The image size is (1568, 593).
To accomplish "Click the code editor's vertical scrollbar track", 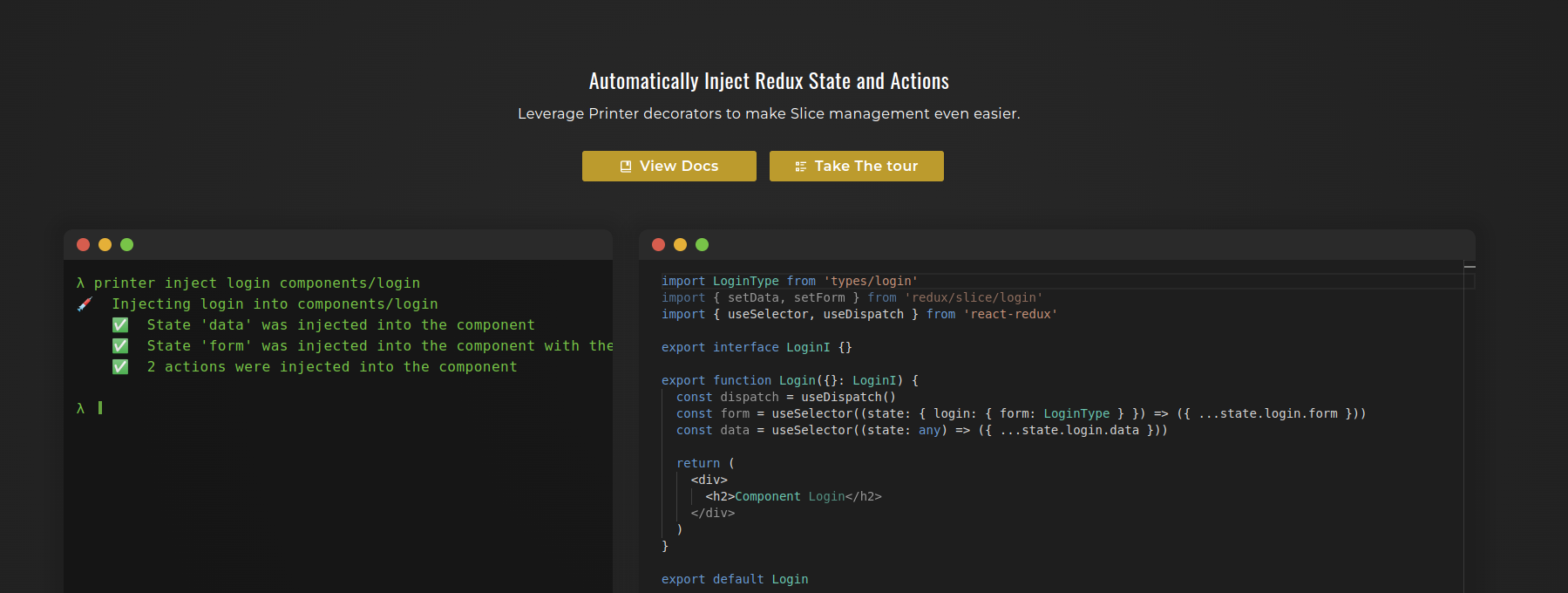I will click(1470, 426).
